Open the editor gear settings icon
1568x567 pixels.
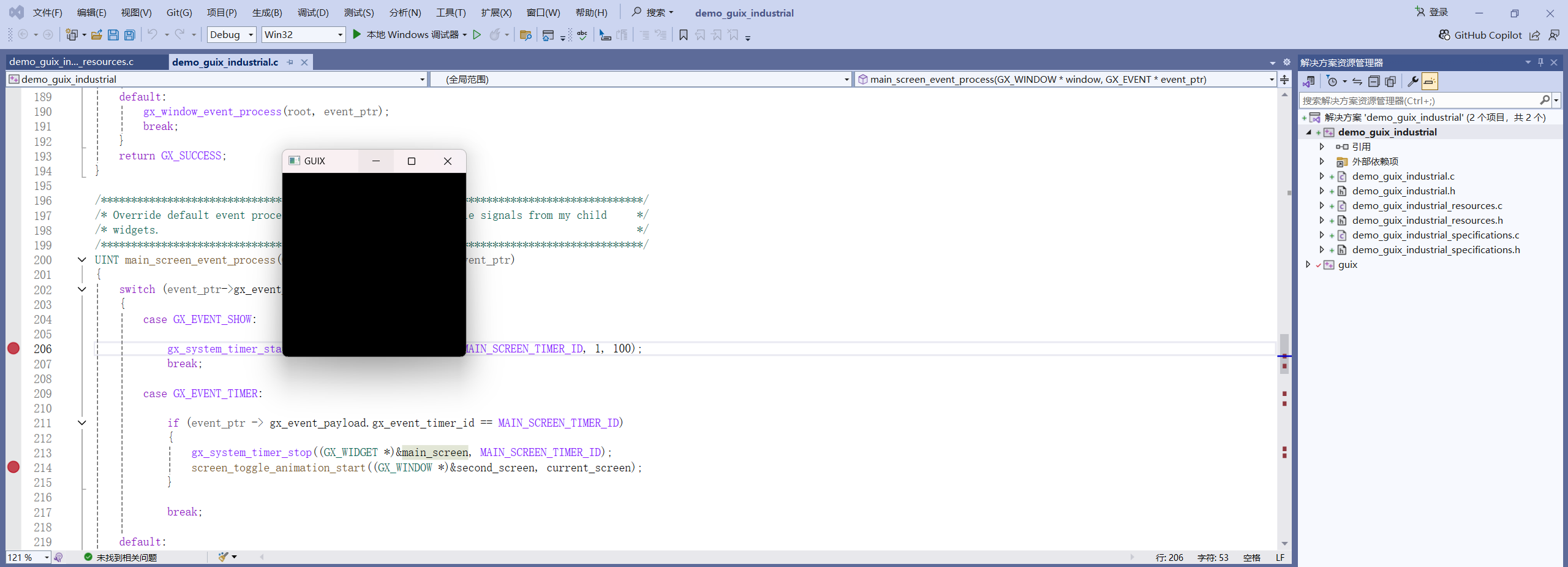tap(1287, 62)
